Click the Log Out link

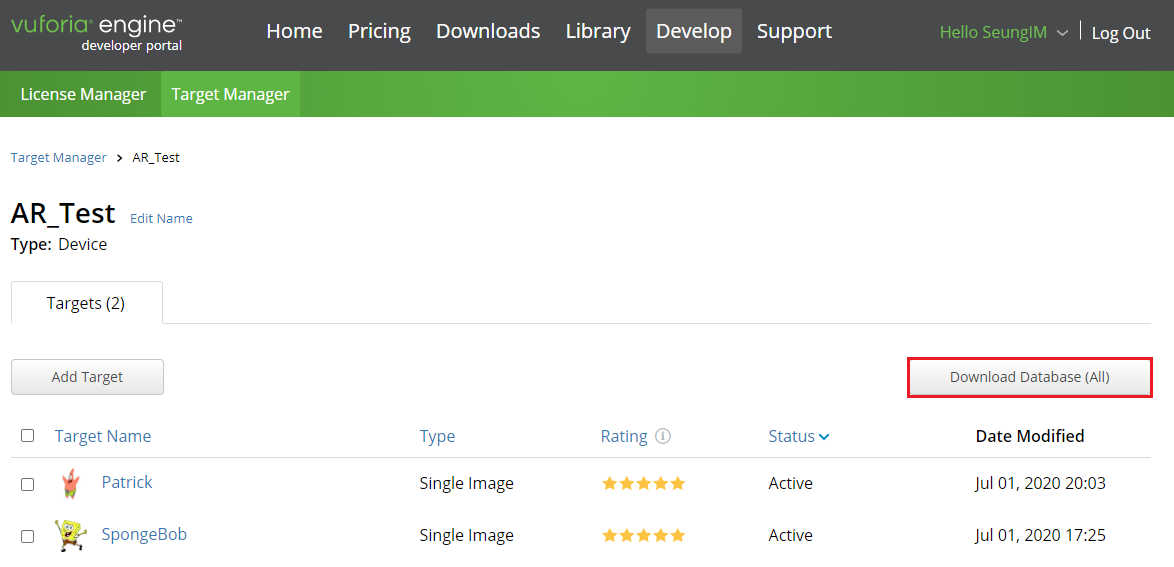point(1121,33)
